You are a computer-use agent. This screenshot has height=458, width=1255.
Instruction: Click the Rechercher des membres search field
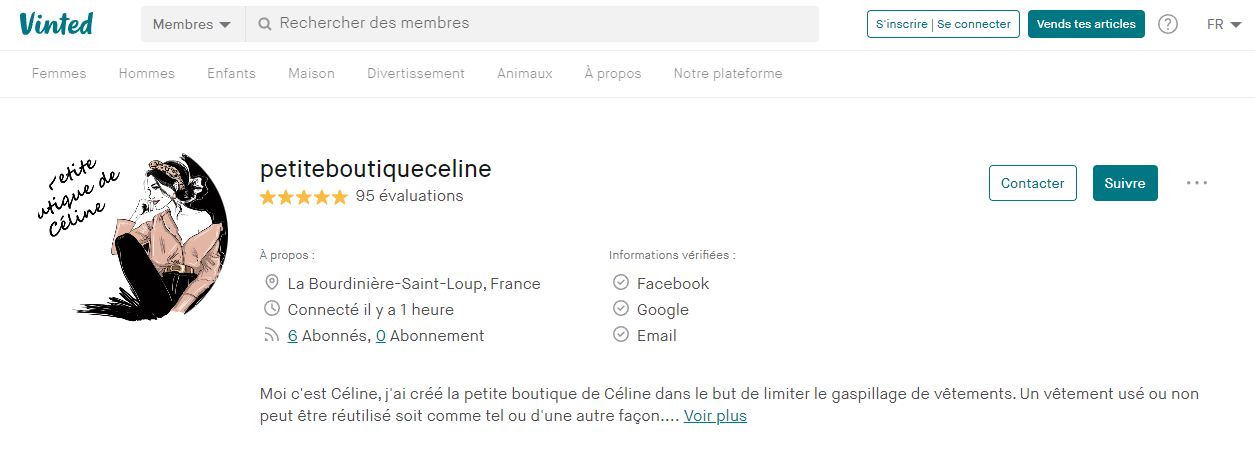pyautogui.click(x=540, y=23)
